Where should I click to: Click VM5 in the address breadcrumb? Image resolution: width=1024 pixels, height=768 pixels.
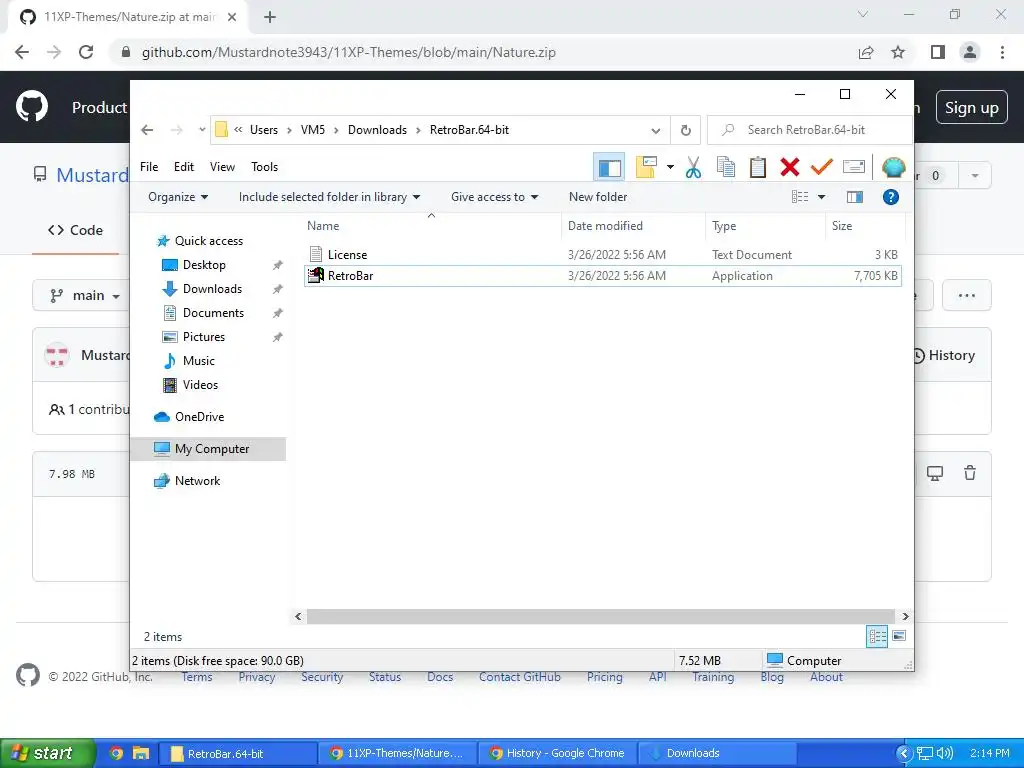click(x=313, y=130)
